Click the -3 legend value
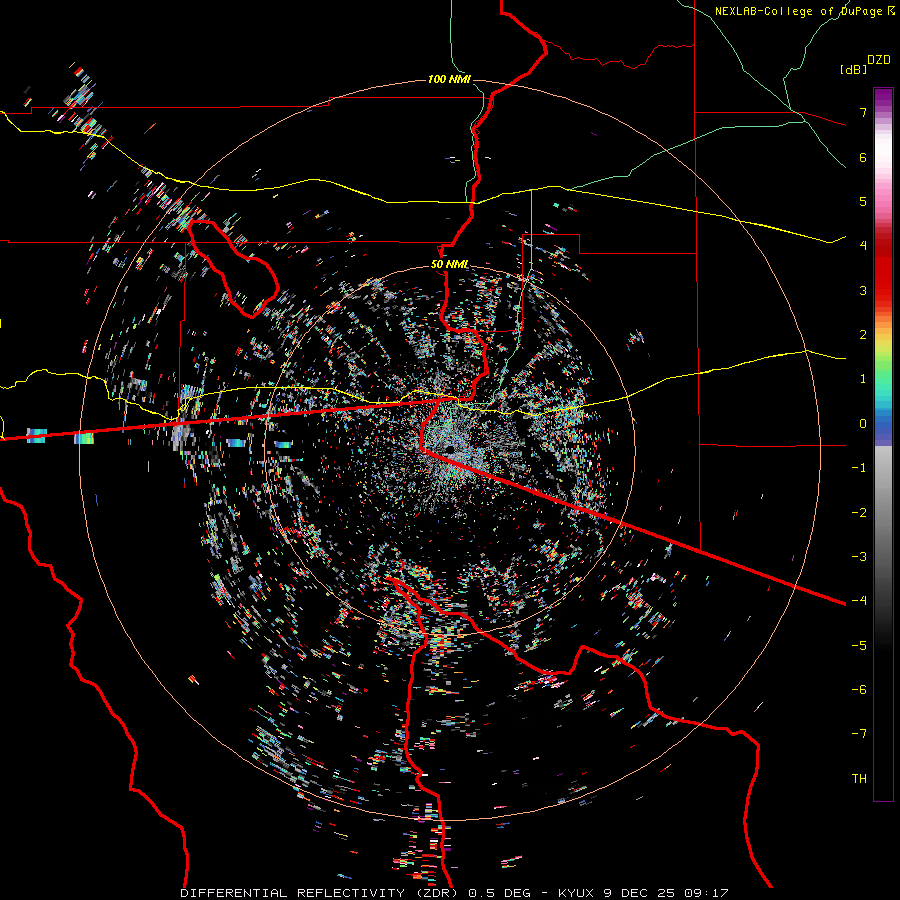 click(859, 557)
